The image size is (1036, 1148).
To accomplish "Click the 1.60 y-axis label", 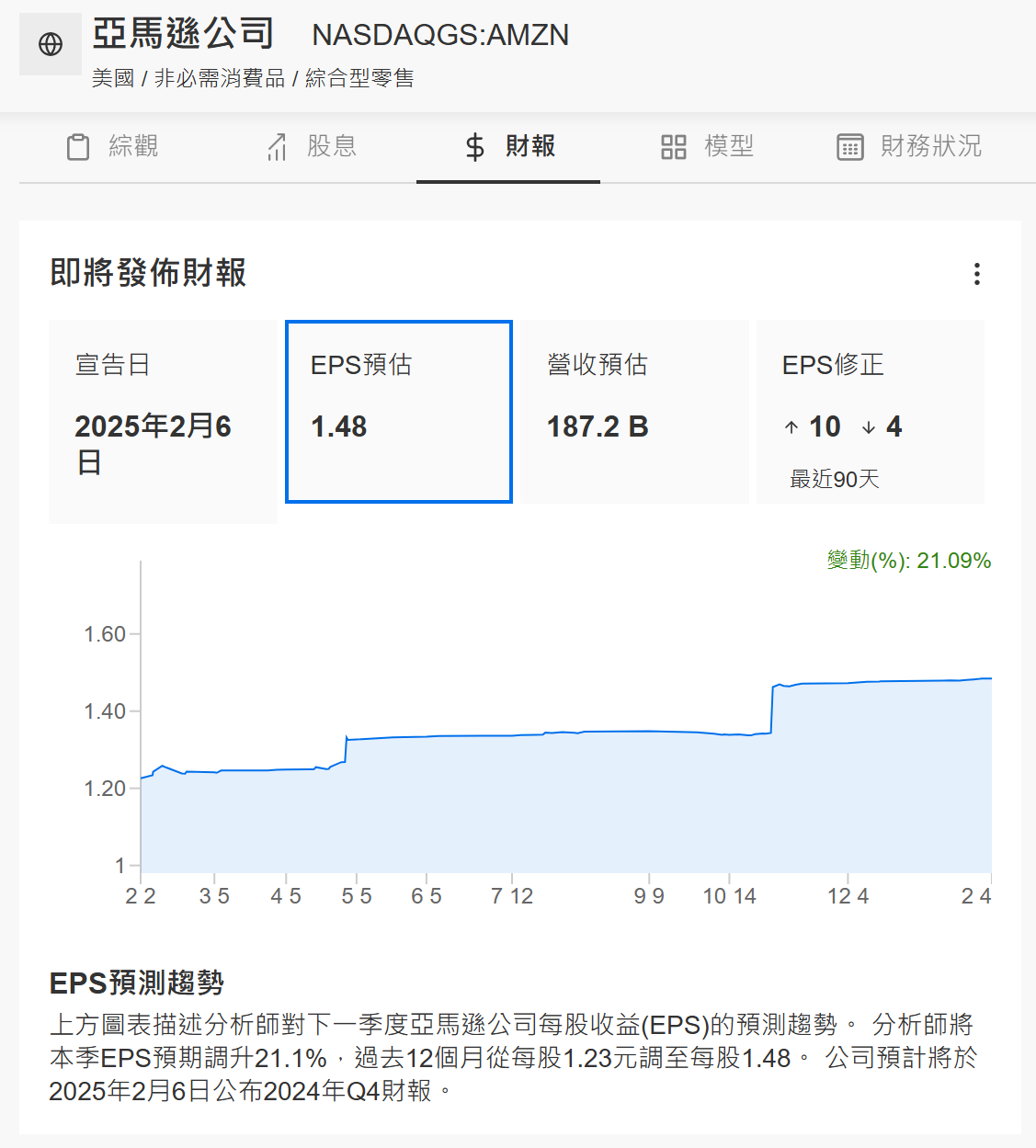I will (105, 634).
